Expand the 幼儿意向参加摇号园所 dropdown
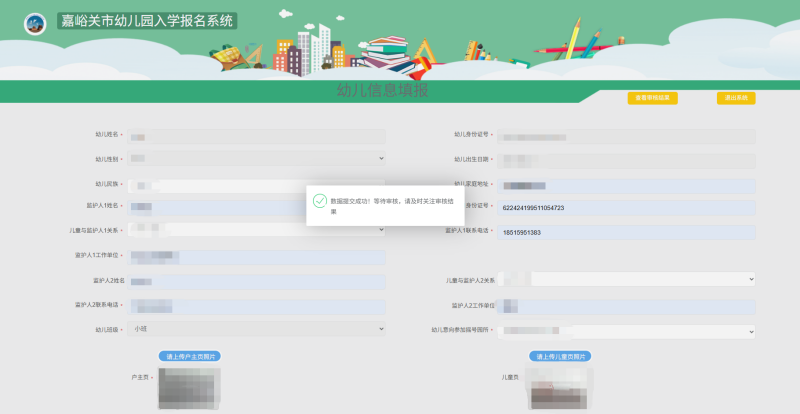 click(x=626, y=330)
